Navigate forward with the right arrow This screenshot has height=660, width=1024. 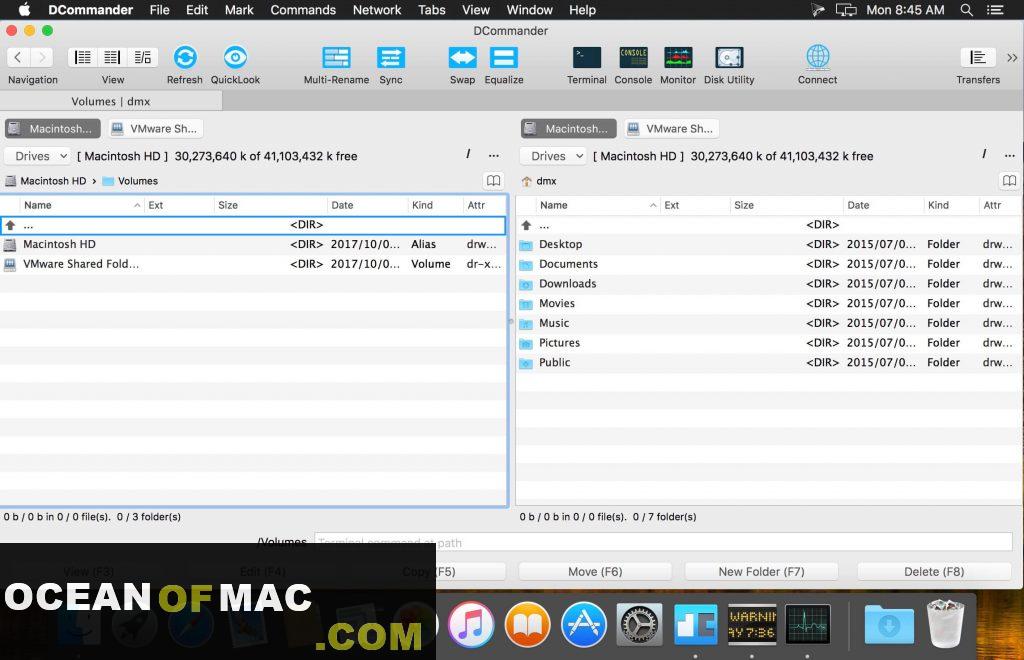pyautogui.click(x=42, y=57)
